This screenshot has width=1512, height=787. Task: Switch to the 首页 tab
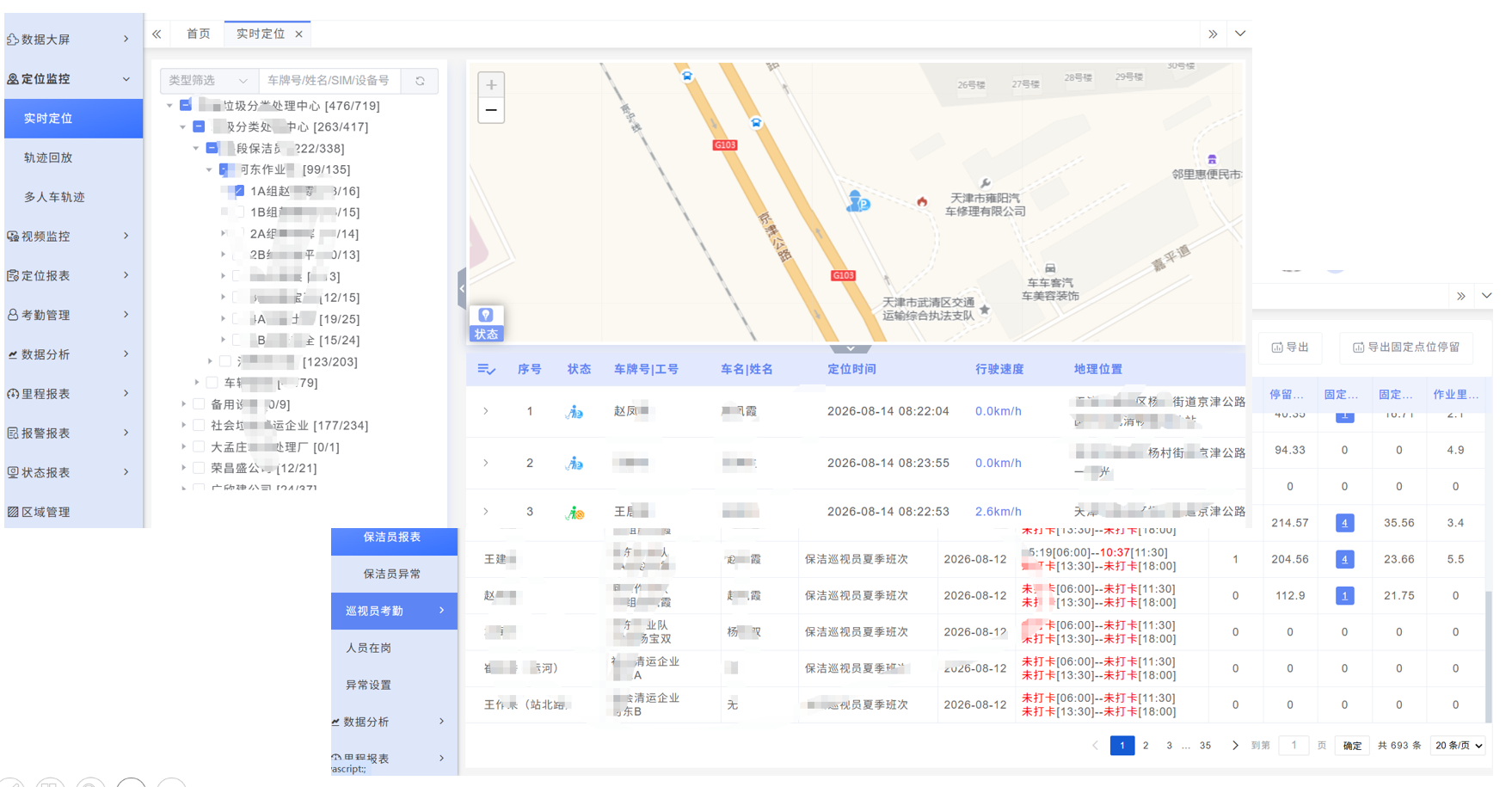point(199,34)
